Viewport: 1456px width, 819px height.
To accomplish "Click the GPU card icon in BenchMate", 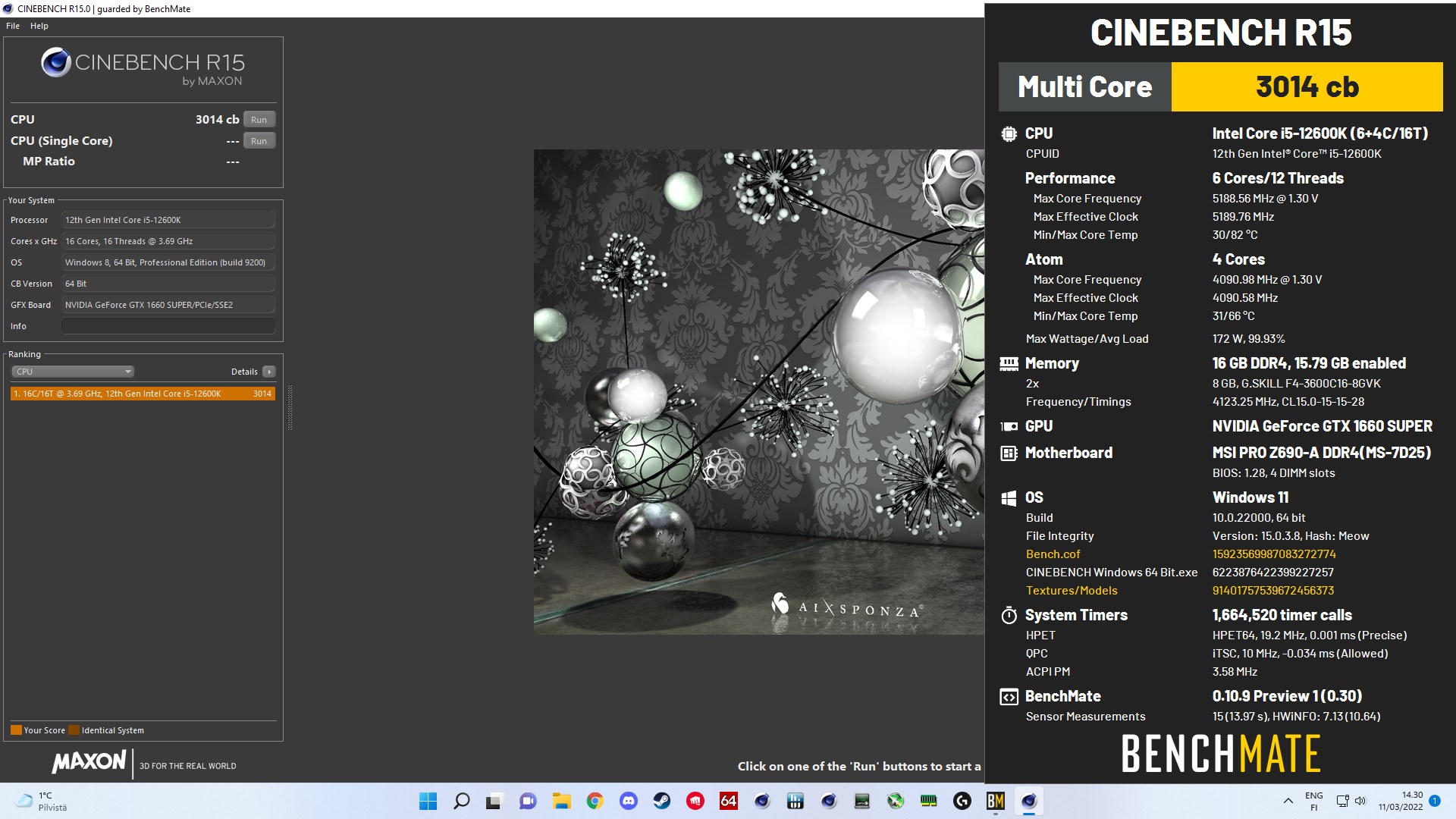I will tap(1009, 427).
